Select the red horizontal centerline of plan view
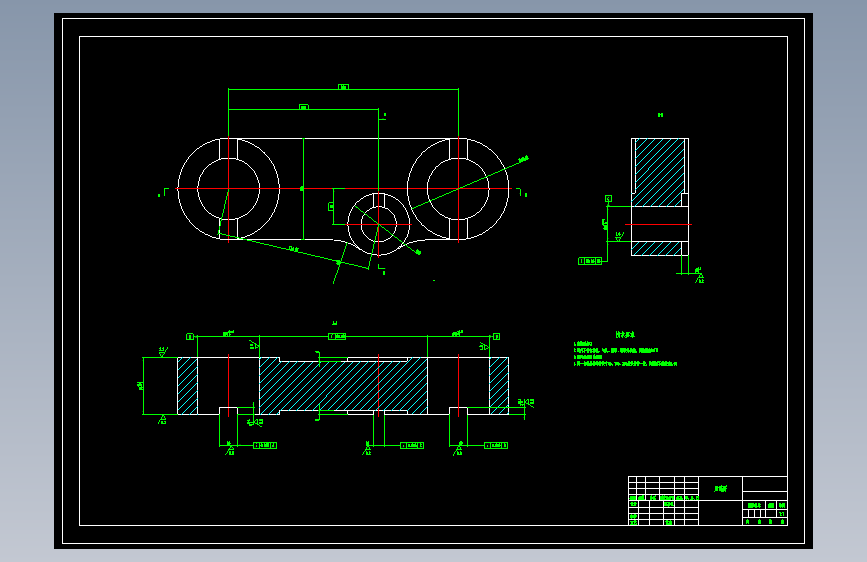The width and height of the screenshot is (867, 562). coord(343,189)
